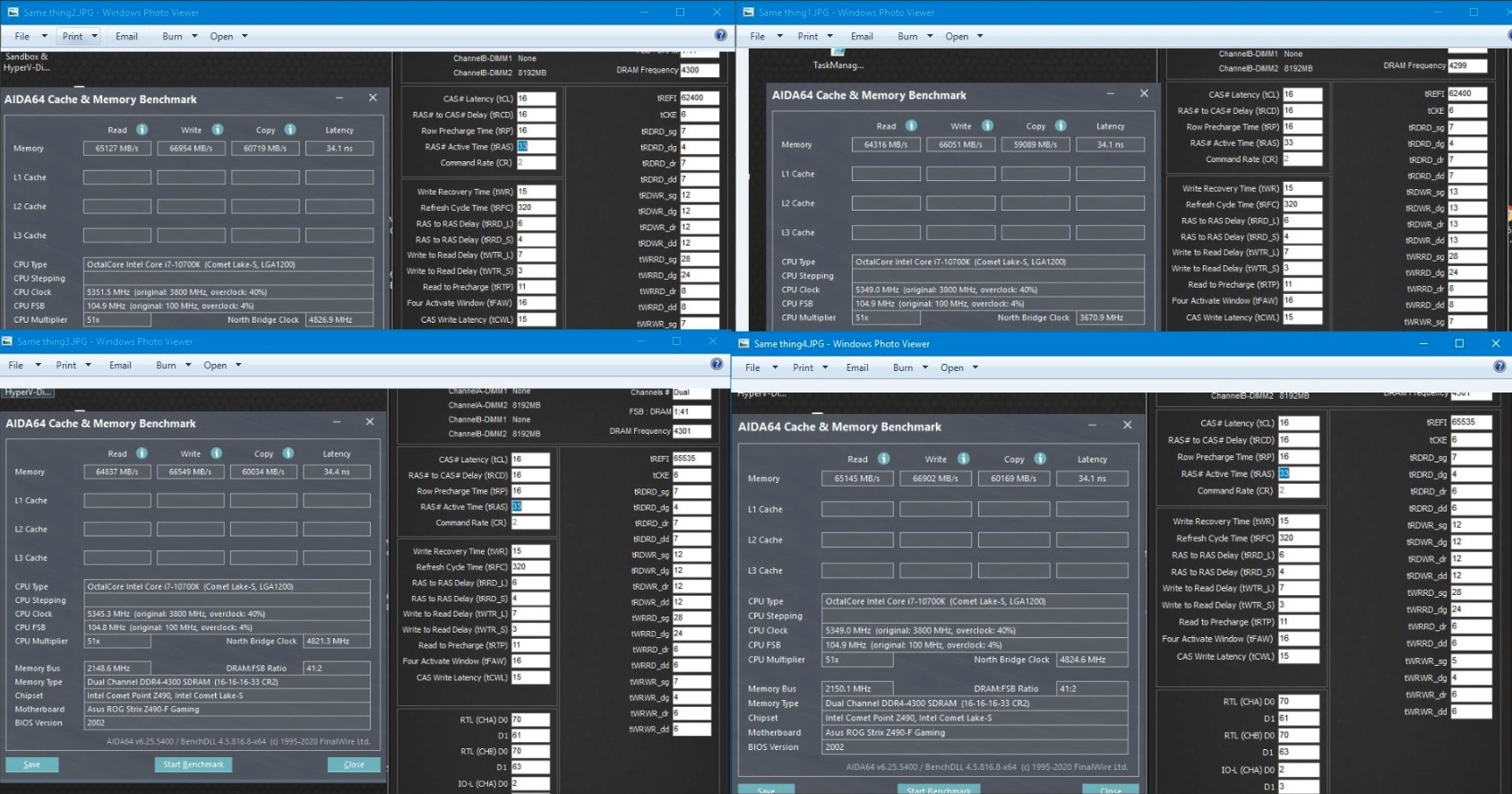Viewport: 1512px width, 794px height.
Task: Click Write info icon in Same thing2 window
Action: tap(218, 130)
